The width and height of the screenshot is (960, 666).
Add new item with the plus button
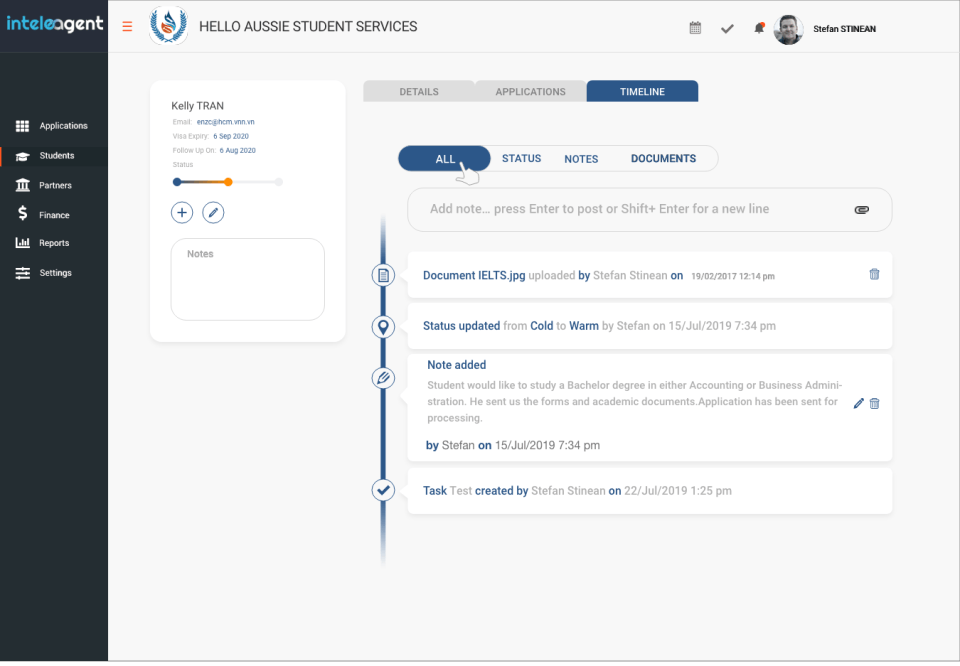pyautogui.click(x=181, y=212)
